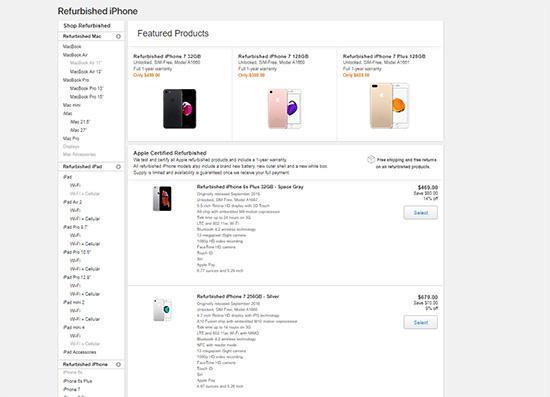
Task: Open Mac mini category in sidebar
Action: coord(72,105)
